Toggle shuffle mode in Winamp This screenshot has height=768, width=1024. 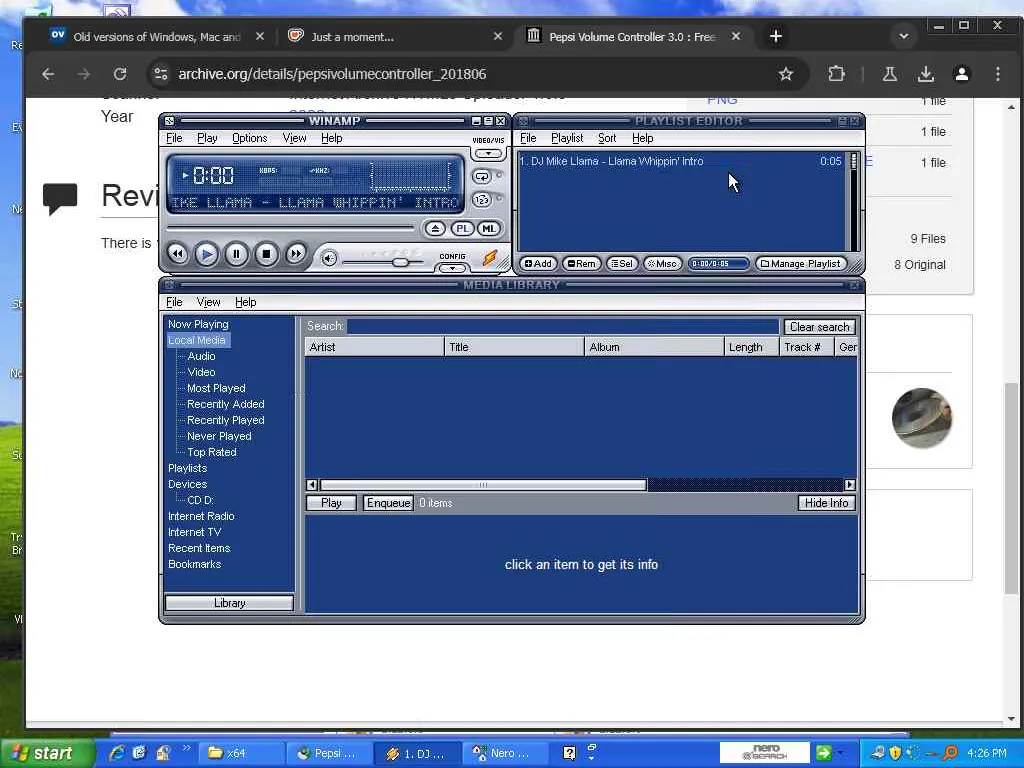(x=482, y=200)
